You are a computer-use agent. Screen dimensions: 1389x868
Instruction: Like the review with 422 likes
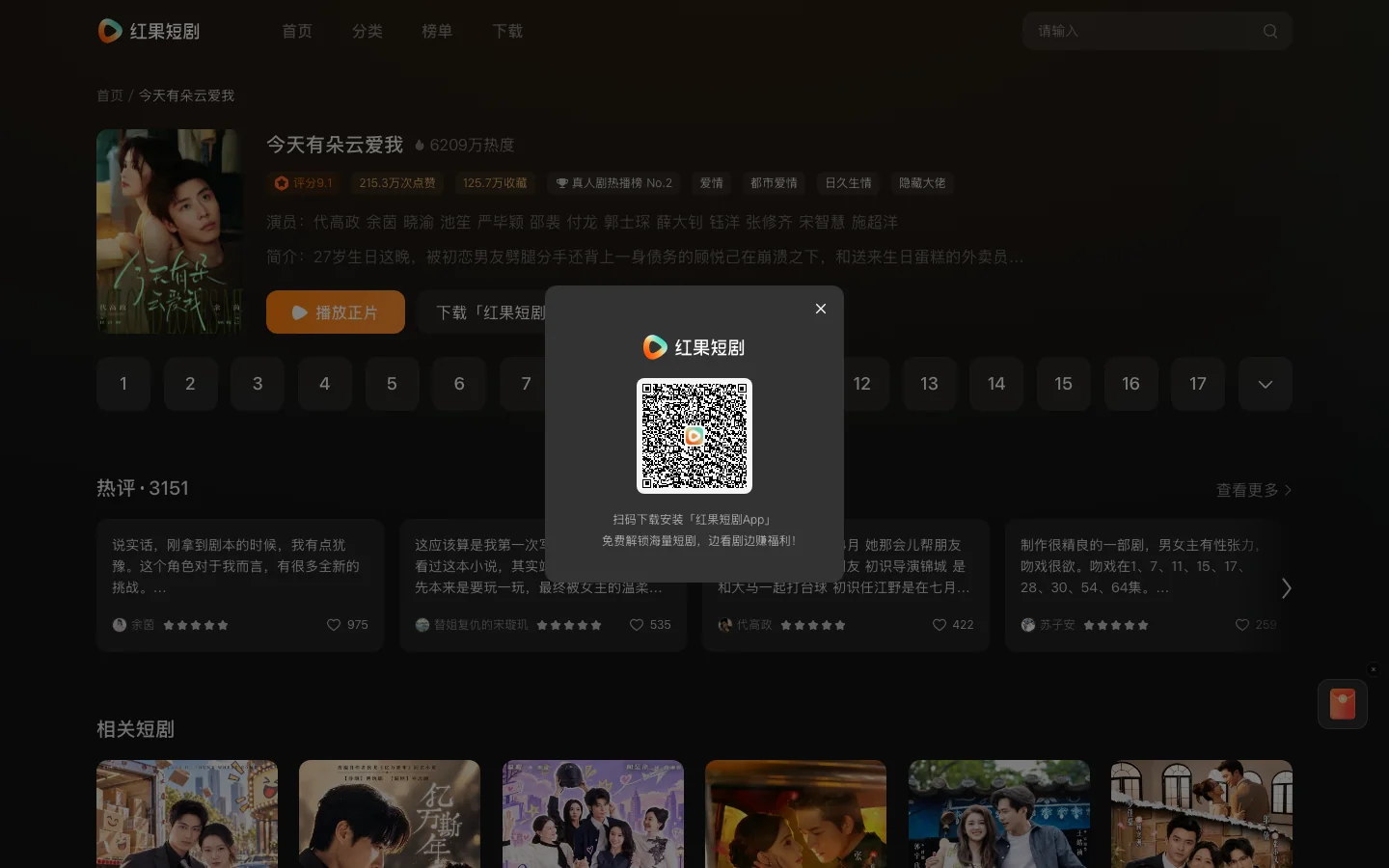[940, 625]
